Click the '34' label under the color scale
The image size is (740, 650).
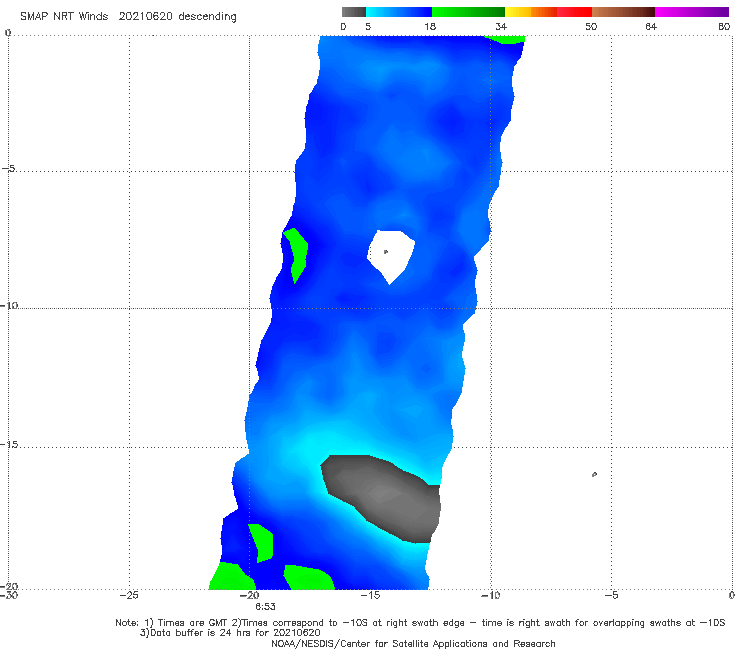click(x=501, y=26)
